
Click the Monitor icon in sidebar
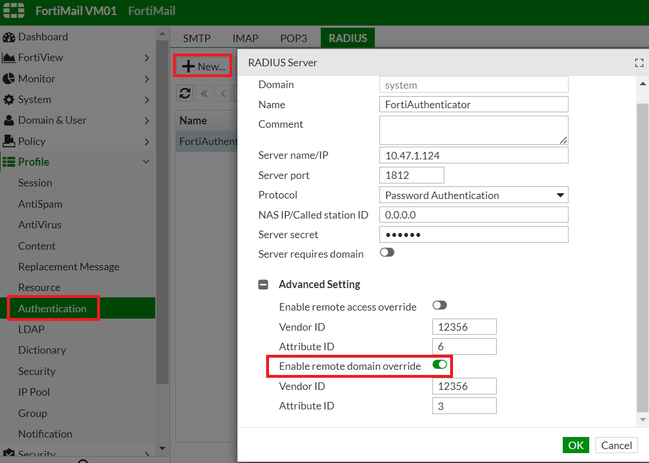[9, 79]
